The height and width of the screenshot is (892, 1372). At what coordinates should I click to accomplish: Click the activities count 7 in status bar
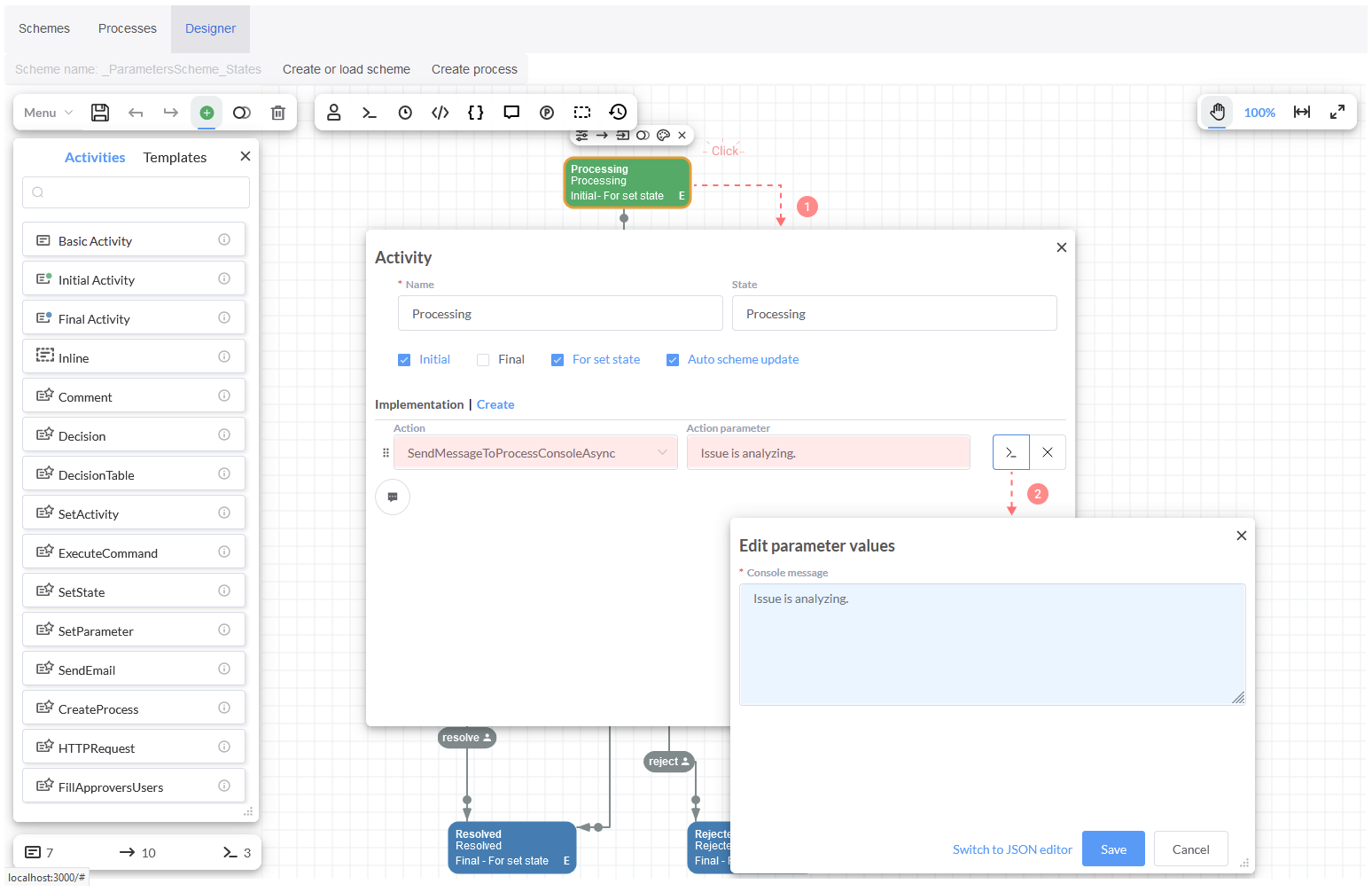click(39, 852)
